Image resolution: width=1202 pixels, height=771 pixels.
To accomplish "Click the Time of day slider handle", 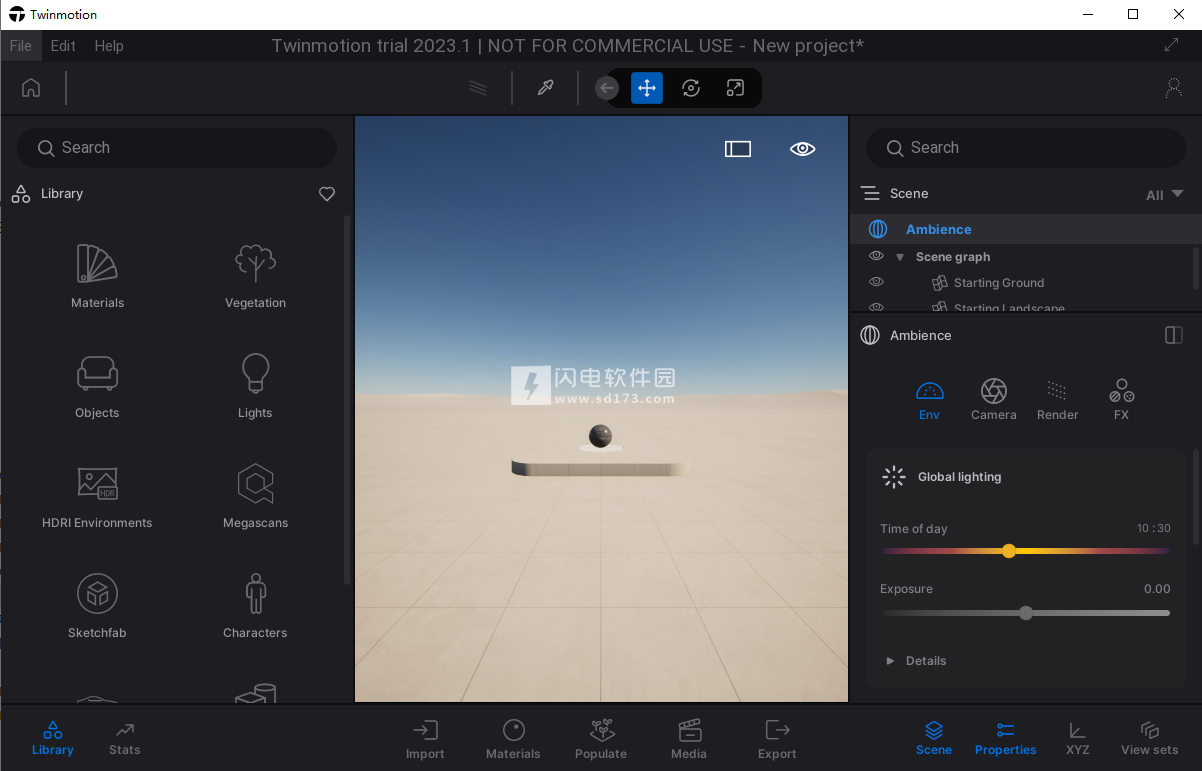I will point(1009,551).
